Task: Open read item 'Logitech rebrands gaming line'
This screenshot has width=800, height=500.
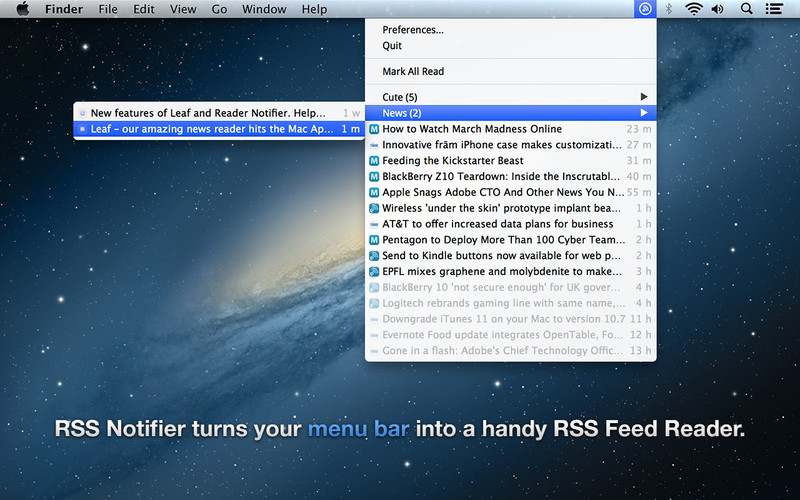Action: [x=511, y=303]
